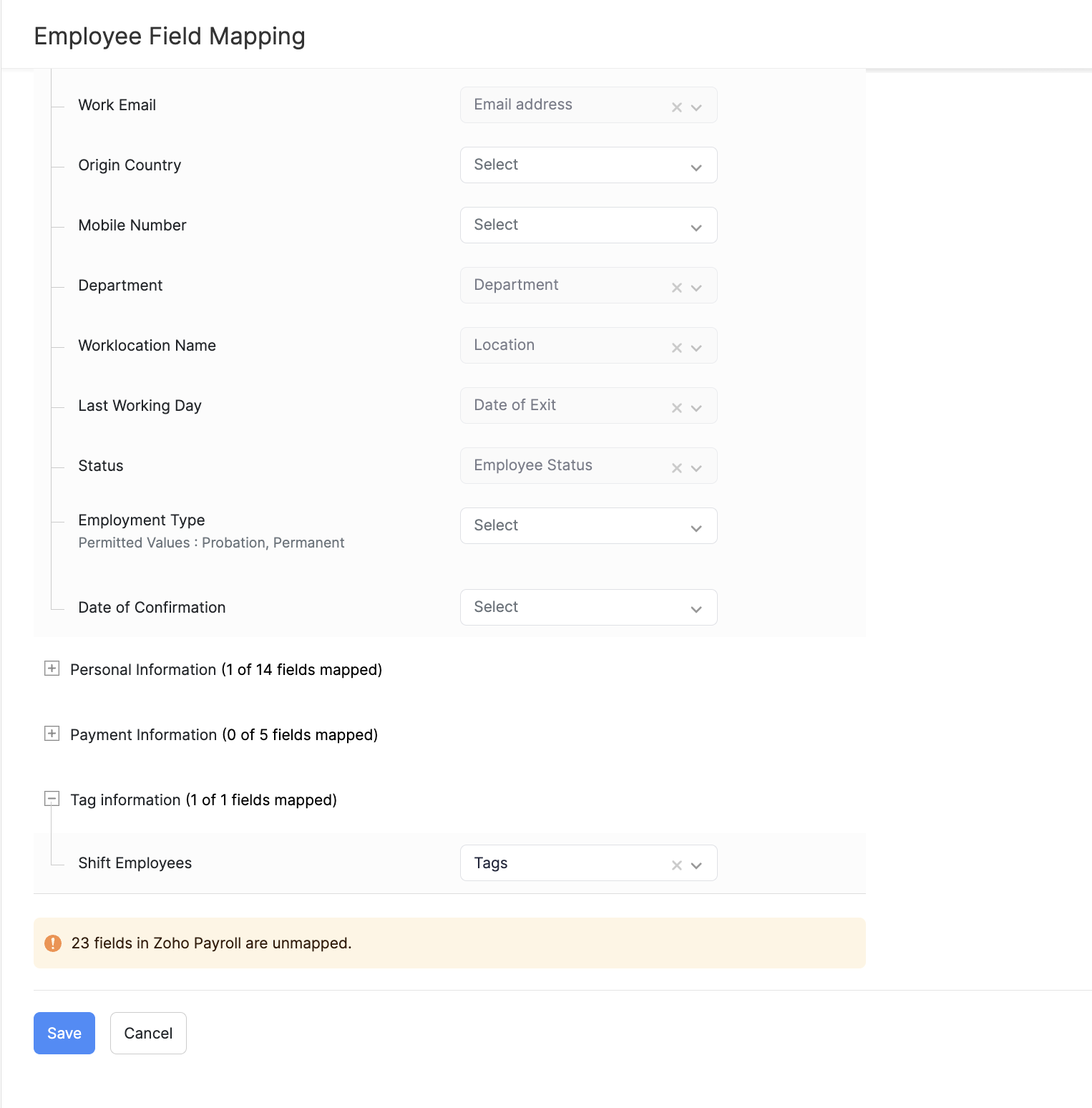Click the Cancel button

pos(148,1033)
